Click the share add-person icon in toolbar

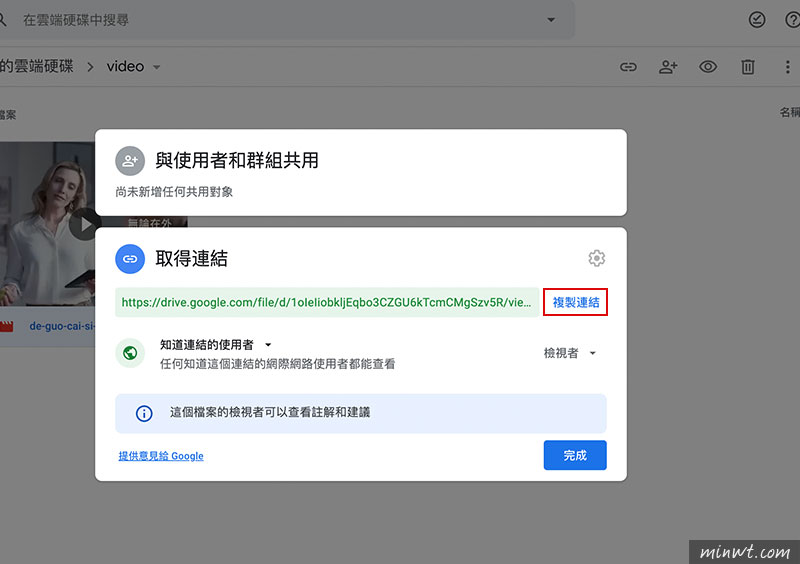pyautogui.click(x=668, y=67)
